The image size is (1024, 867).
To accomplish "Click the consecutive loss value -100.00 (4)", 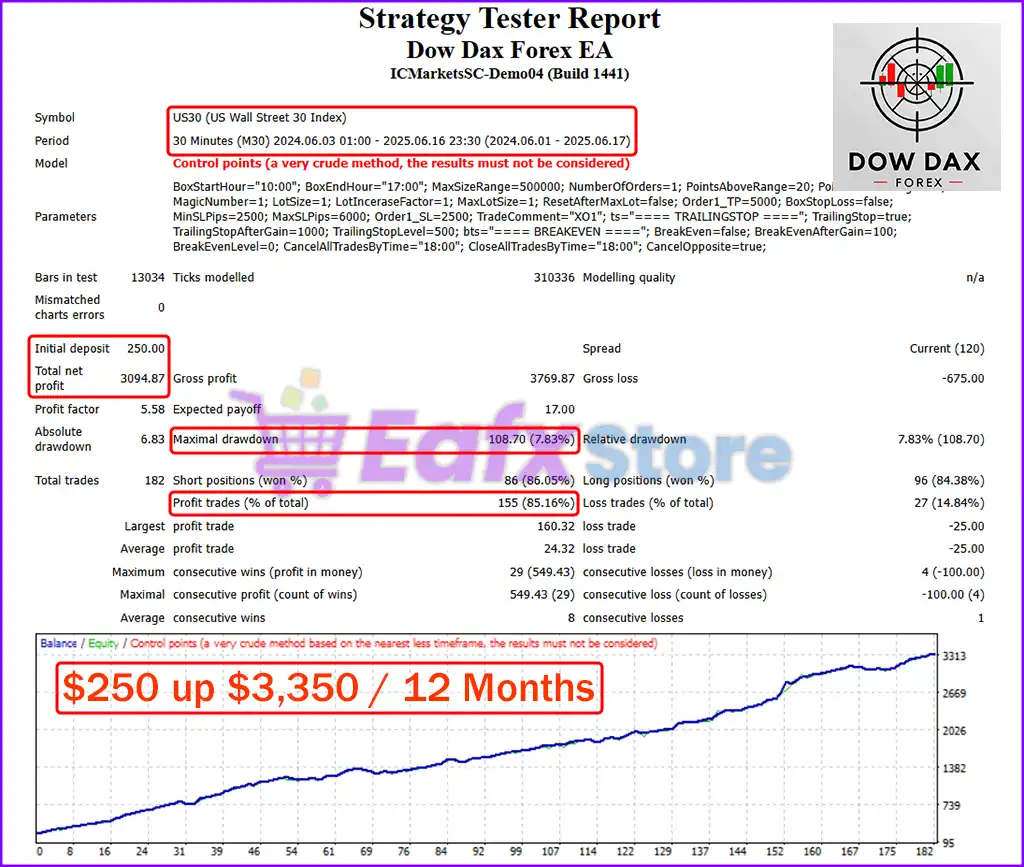I will point(953,595).
